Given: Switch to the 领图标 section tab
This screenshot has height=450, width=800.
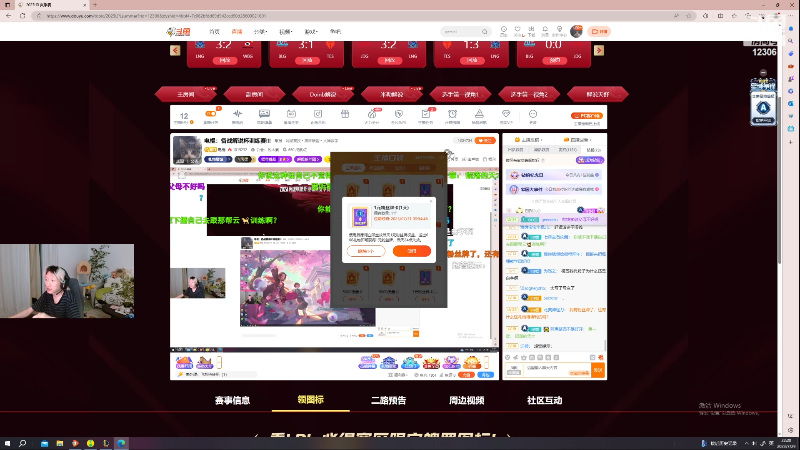Looking at the screenshot, I should (x=311, y=400).
